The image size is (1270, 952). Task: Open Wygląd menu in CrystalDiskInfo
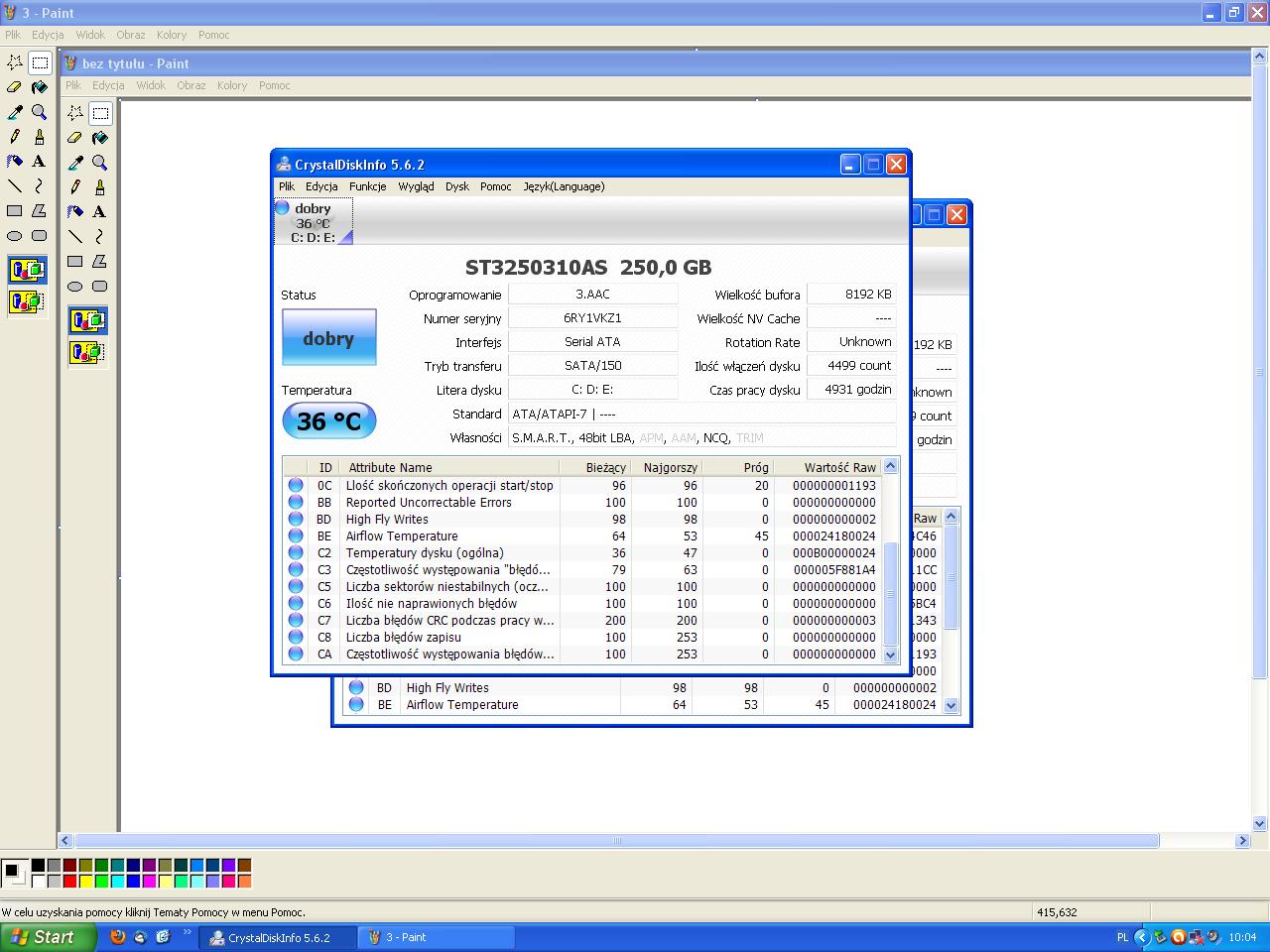[416, 186]
